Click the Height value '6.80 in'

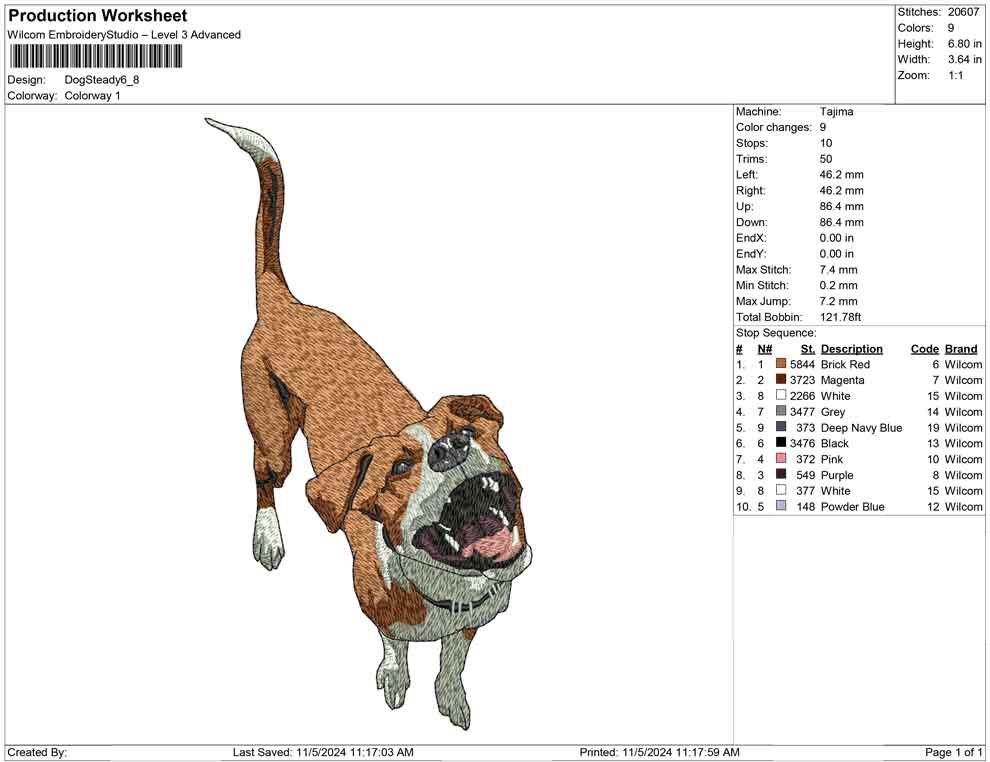(x=965, y=44)
